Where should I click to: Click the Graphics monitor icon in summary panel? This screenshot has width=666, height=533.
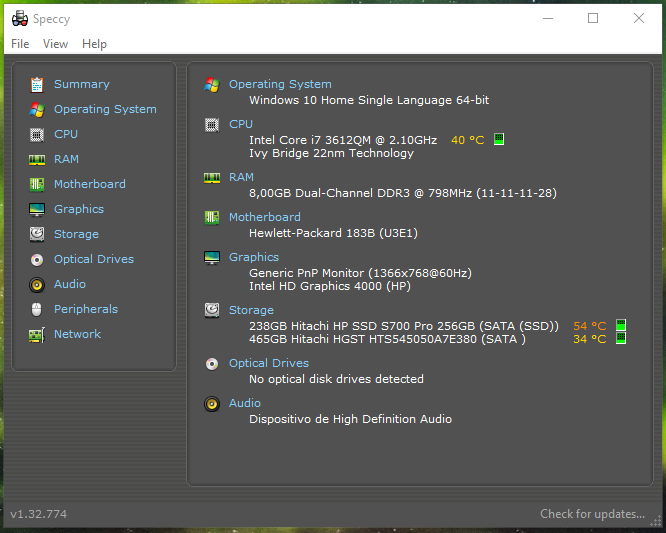pyautogui.click(x=212, y=257)
